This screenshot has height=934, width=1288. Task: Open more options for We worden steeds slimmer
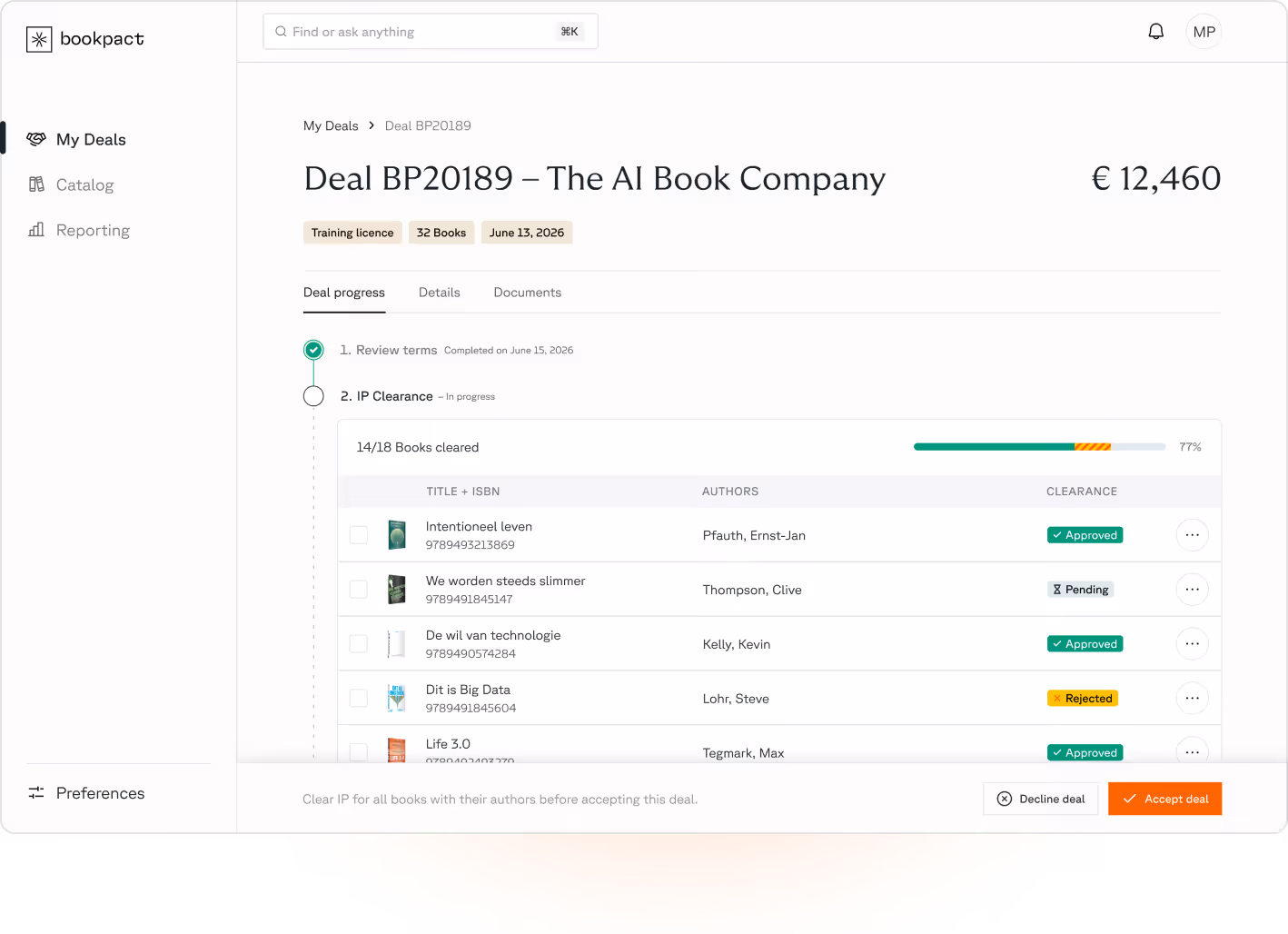click(1192, 590)
